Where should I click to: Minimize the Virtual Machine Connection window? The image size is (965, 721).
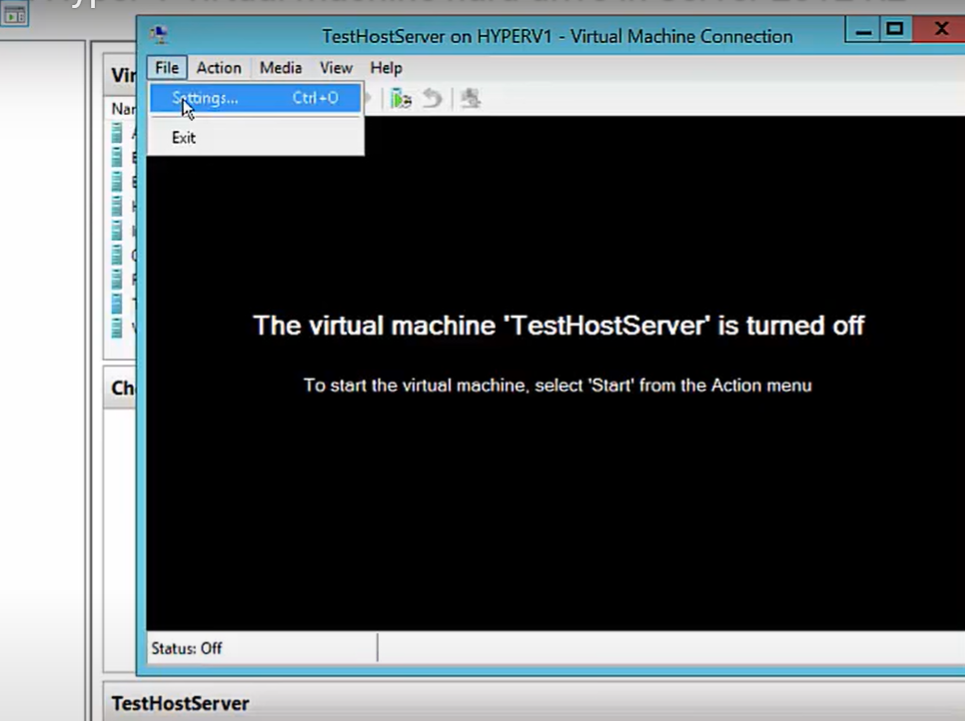click(x=863, y=29)
